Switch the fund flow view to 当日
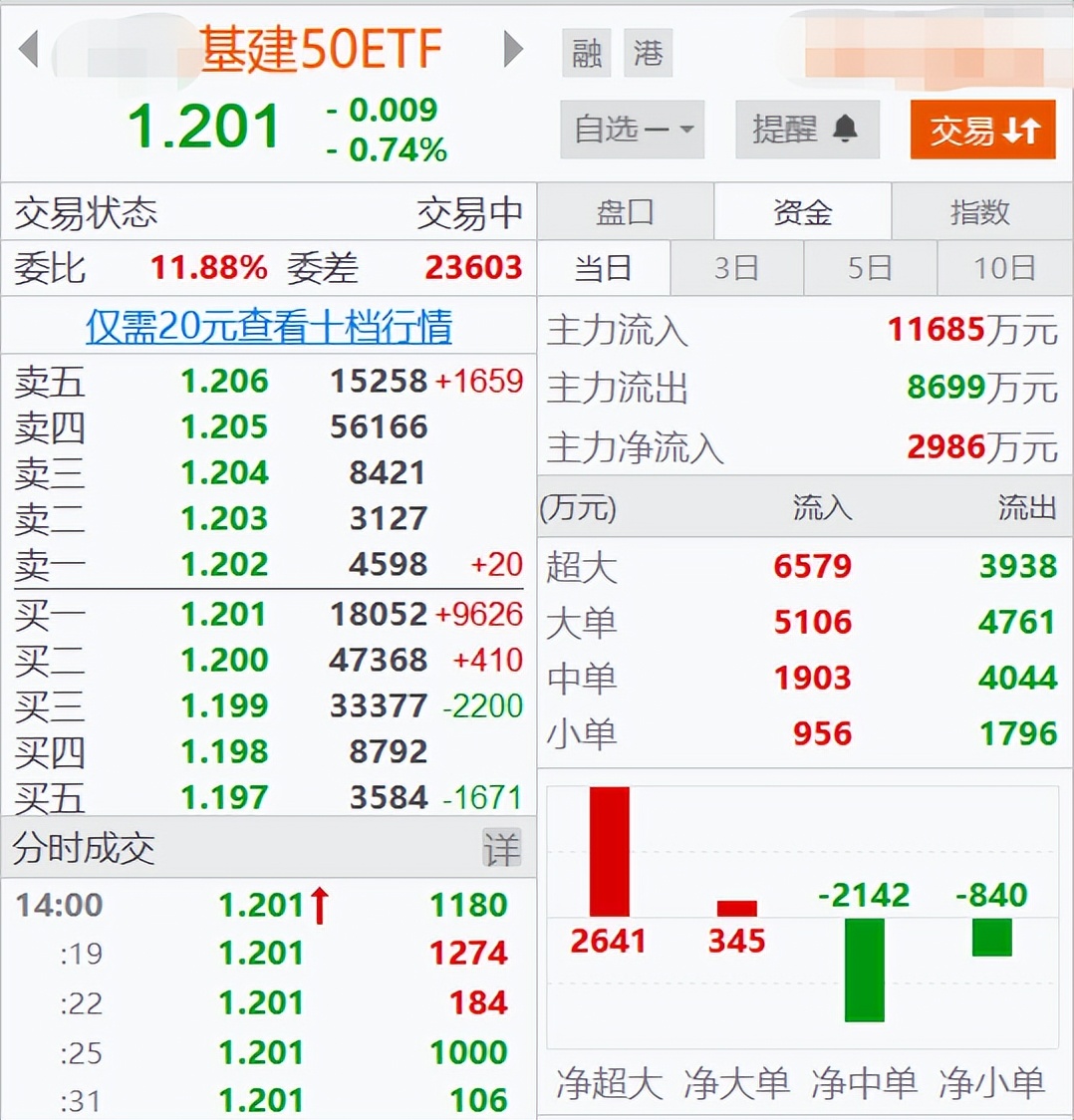 click(x=604, y=268)
